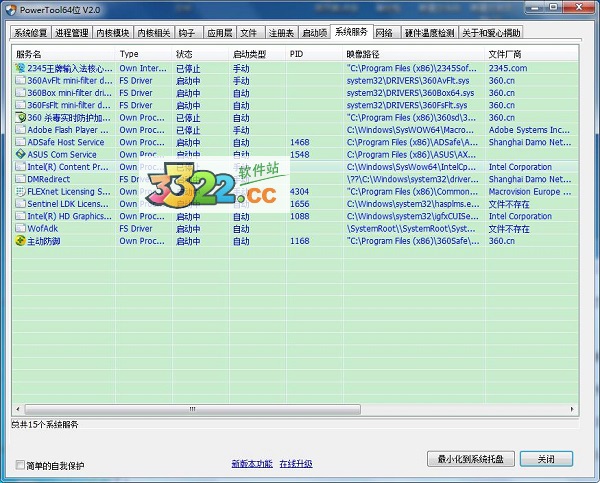This screenshot has height=483, width=600.
Task: Click the ADSafe Host Service icon
Action: click(20, 142)
